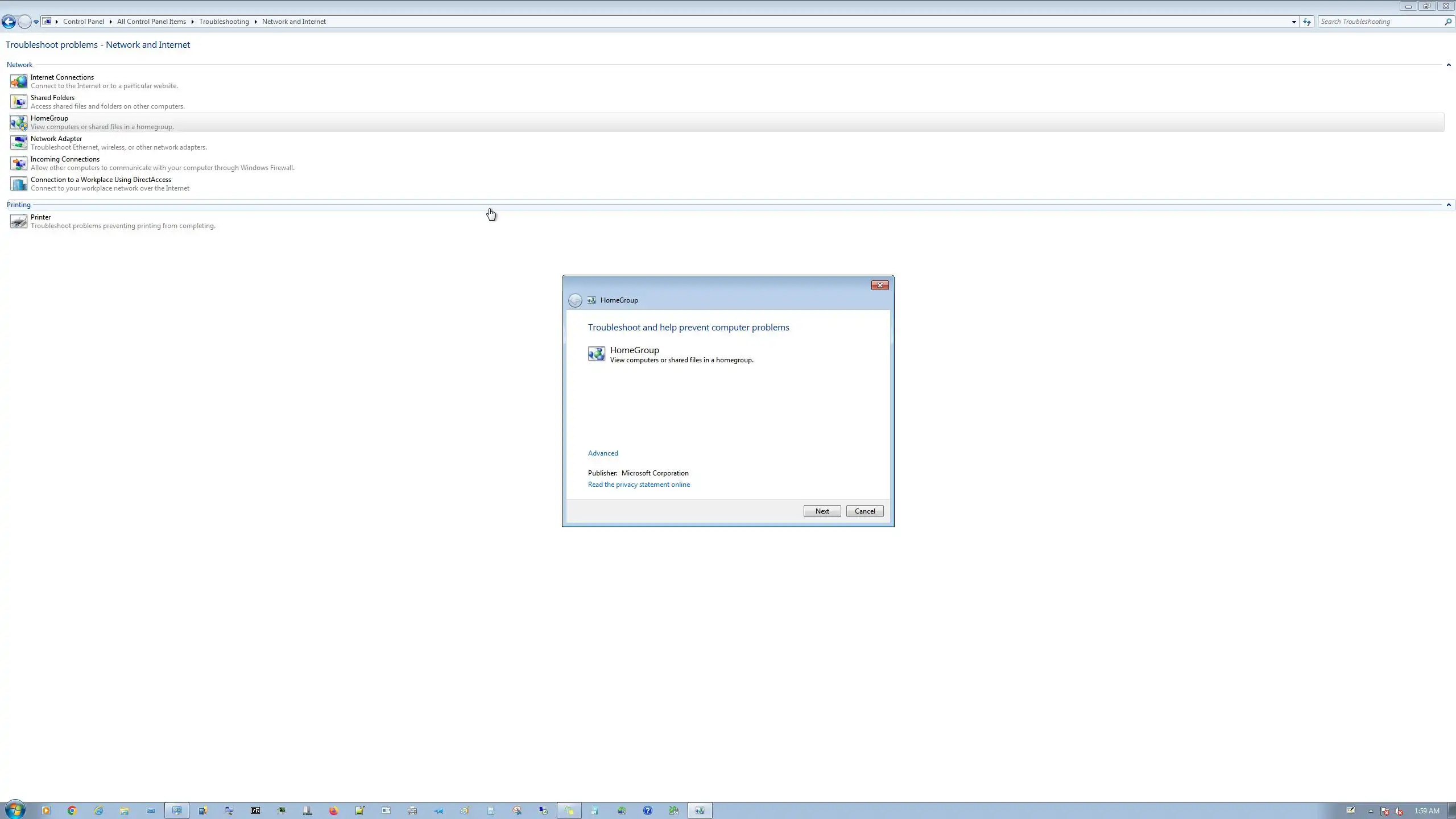
Task: Collapse the Network section
Action: [1448, 65]
